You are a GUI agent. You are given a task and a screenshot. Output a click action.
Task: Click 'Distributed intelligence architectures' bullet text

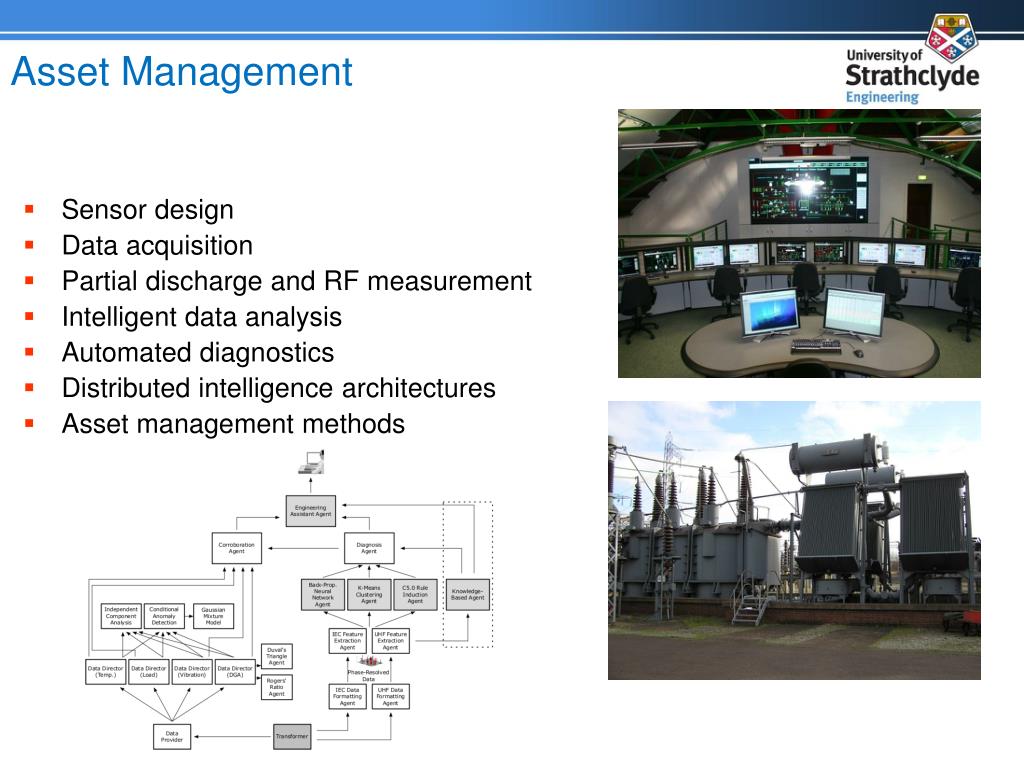tap(279, 389)
